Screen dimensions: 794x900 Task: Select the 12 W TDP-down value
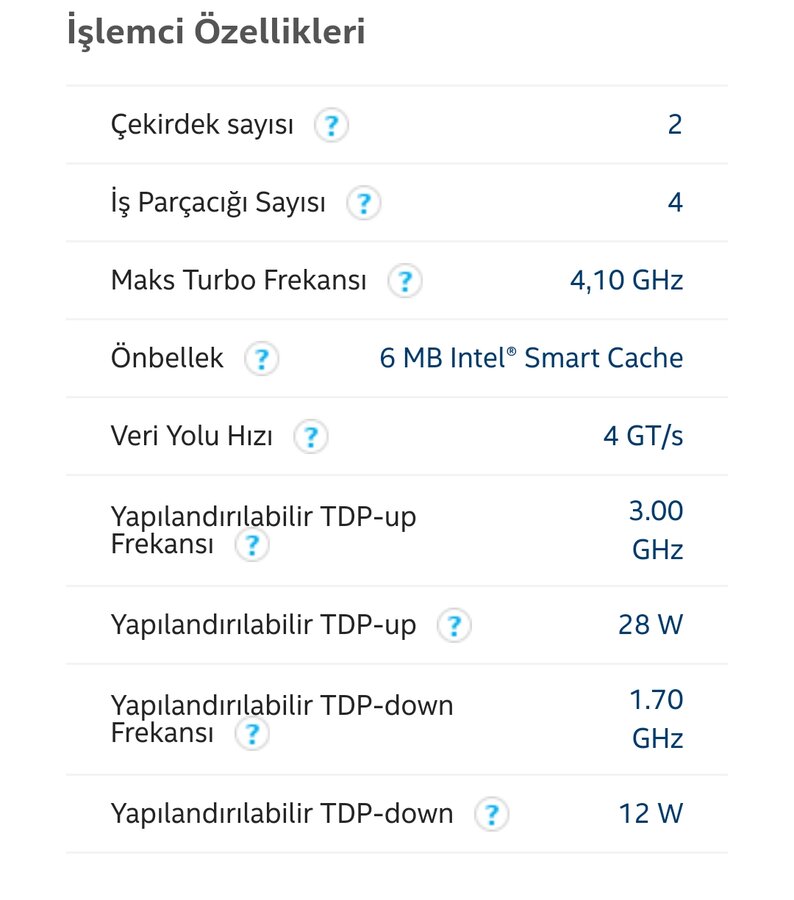pyautogui.click(x=650, y=814)
